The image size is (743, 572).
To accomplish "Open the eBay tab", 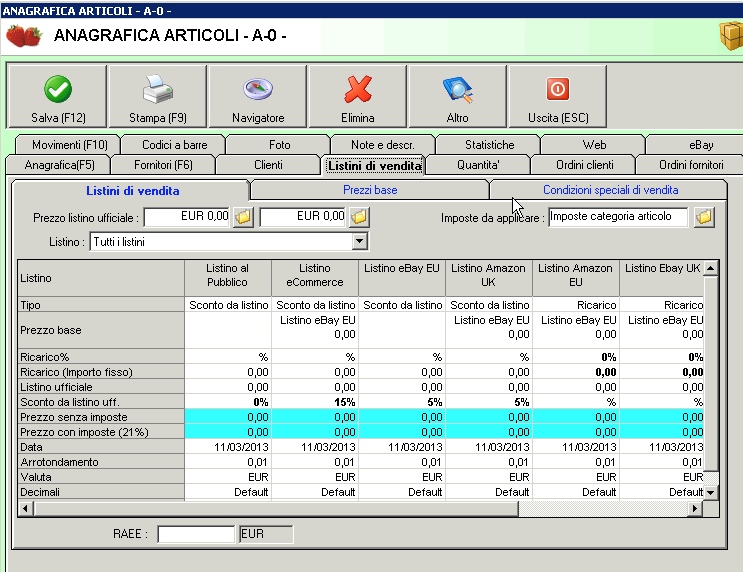I will pos(701,145).
